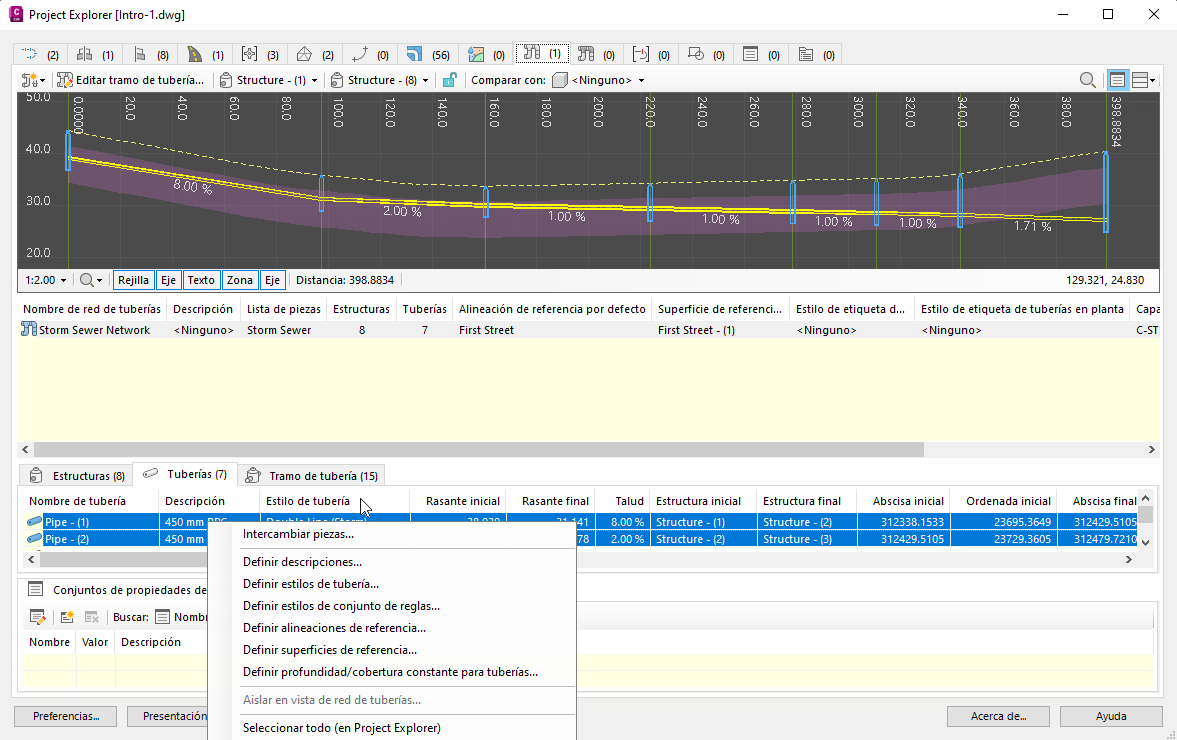Viewport: 1177px width, 740px height.
Task: Toggle the Texto display button
Action: tap(201, 281)
